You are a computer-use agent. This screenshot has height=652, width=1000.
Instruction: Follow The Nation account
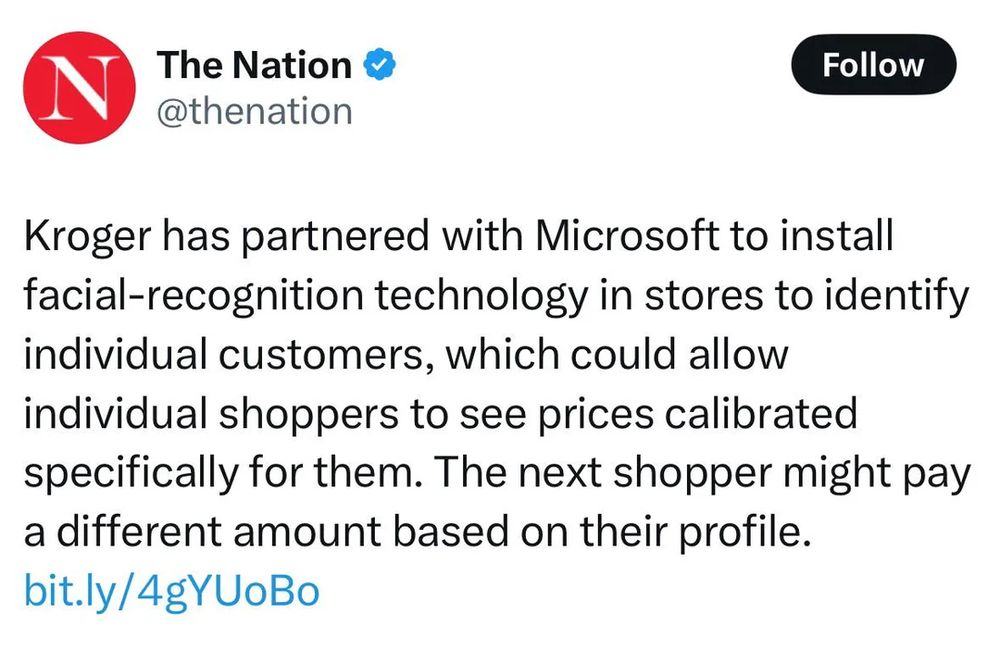[x=873, y=65]
